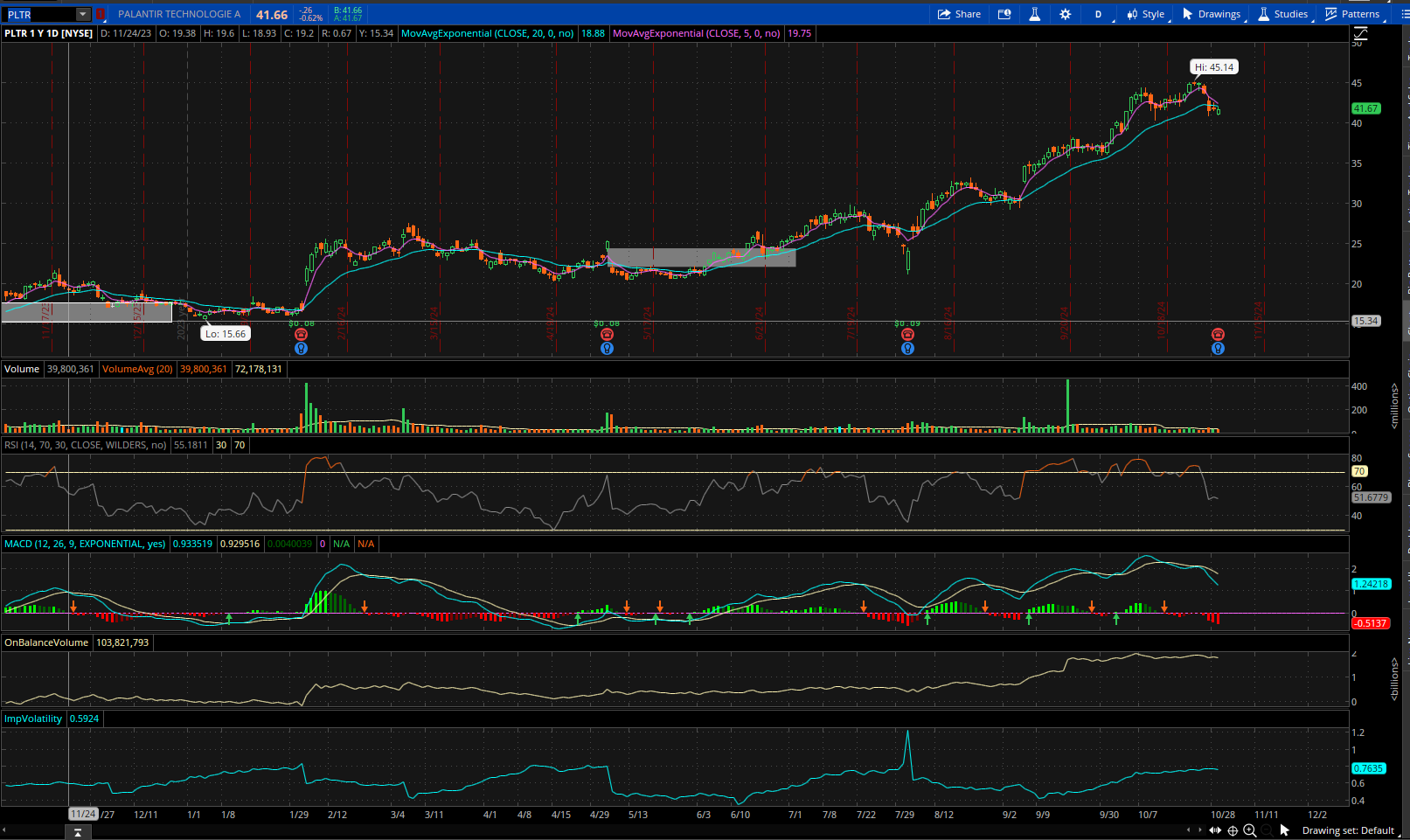This screenshot has width=1410, height=840.
Task: Open the D timeframe dropdown
Action: pos(1099,14)
